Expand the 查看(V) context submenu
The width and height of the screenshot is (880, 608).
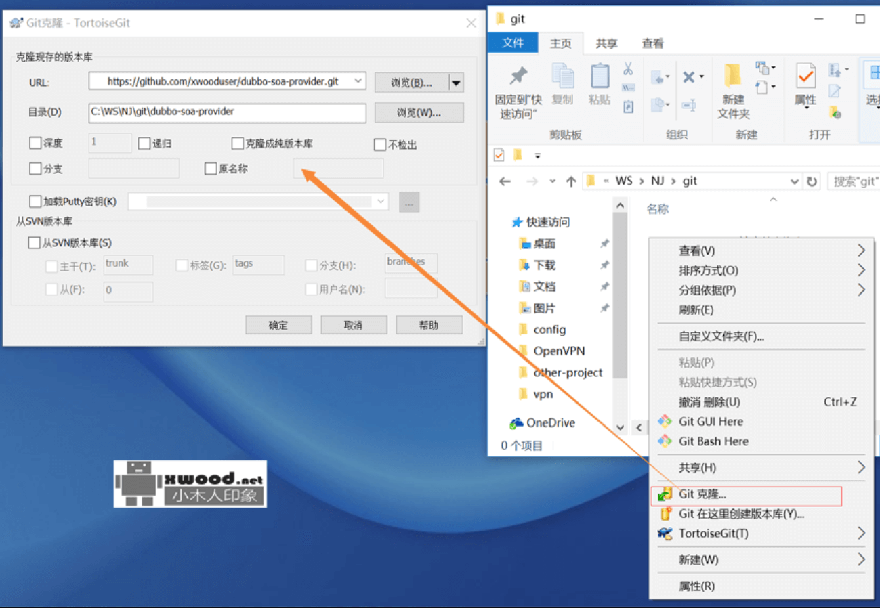coord(759,250)
